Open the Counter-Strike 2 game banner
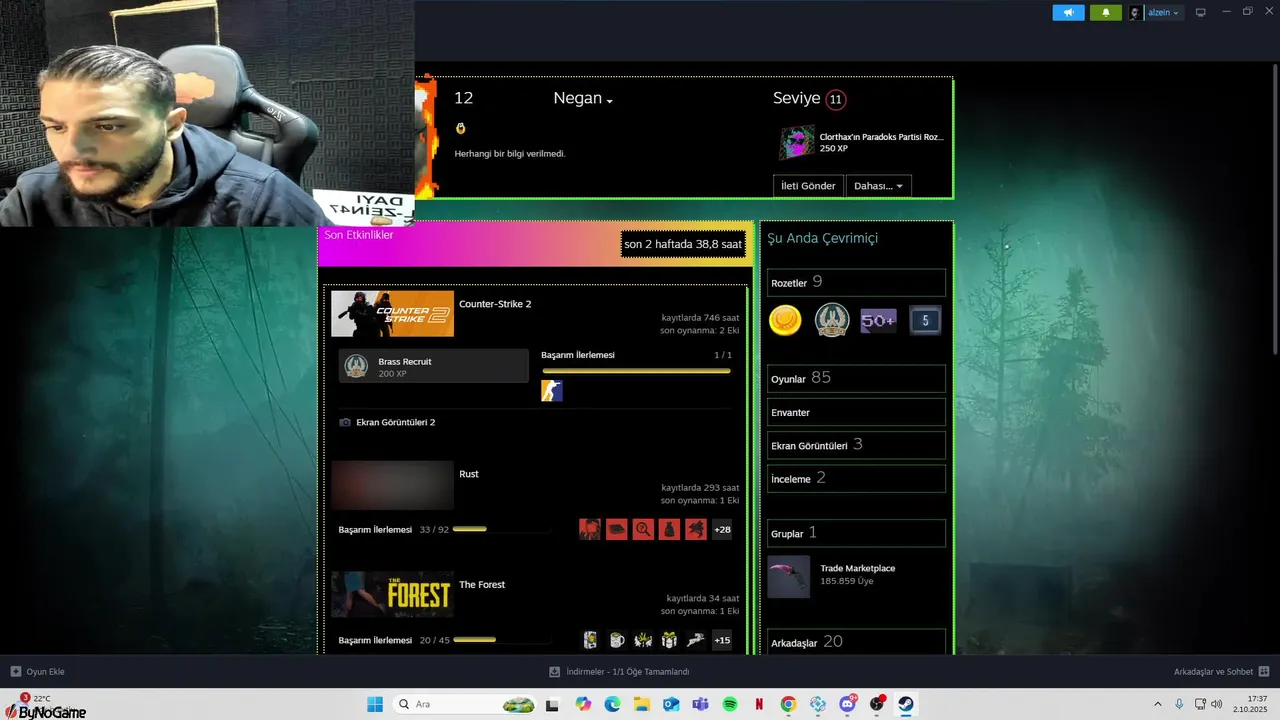The height and width of the screenshot is (720, 1280). click(392, 313)
